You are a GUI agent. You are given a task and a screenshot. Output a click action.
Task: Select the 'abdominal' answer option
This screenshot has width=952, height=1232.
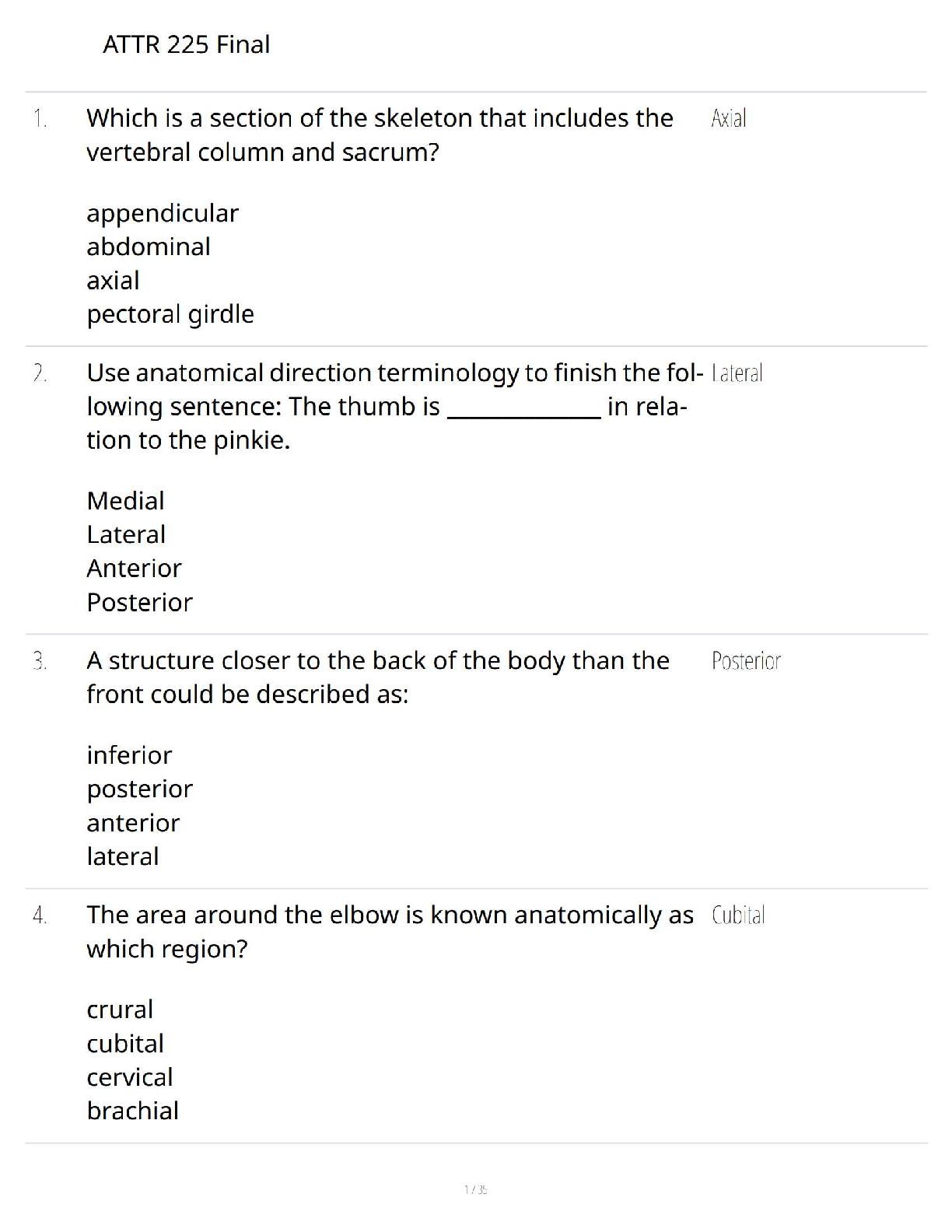click(149, 247)
